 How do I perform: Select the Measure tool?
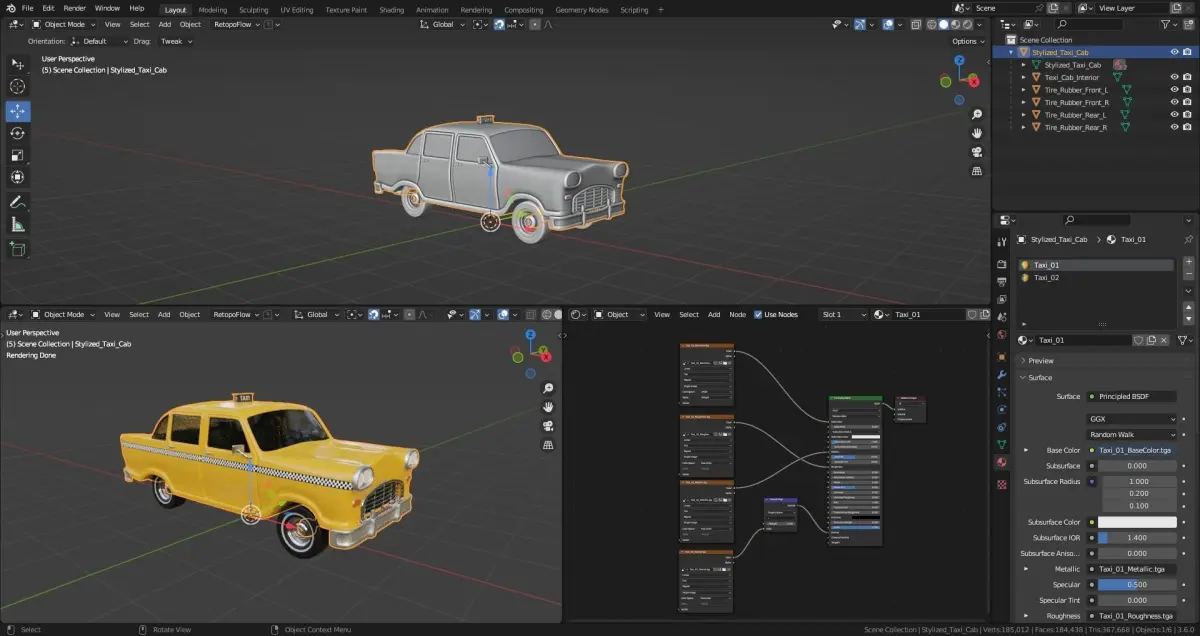pyautogui.click(x=18, y=225)
